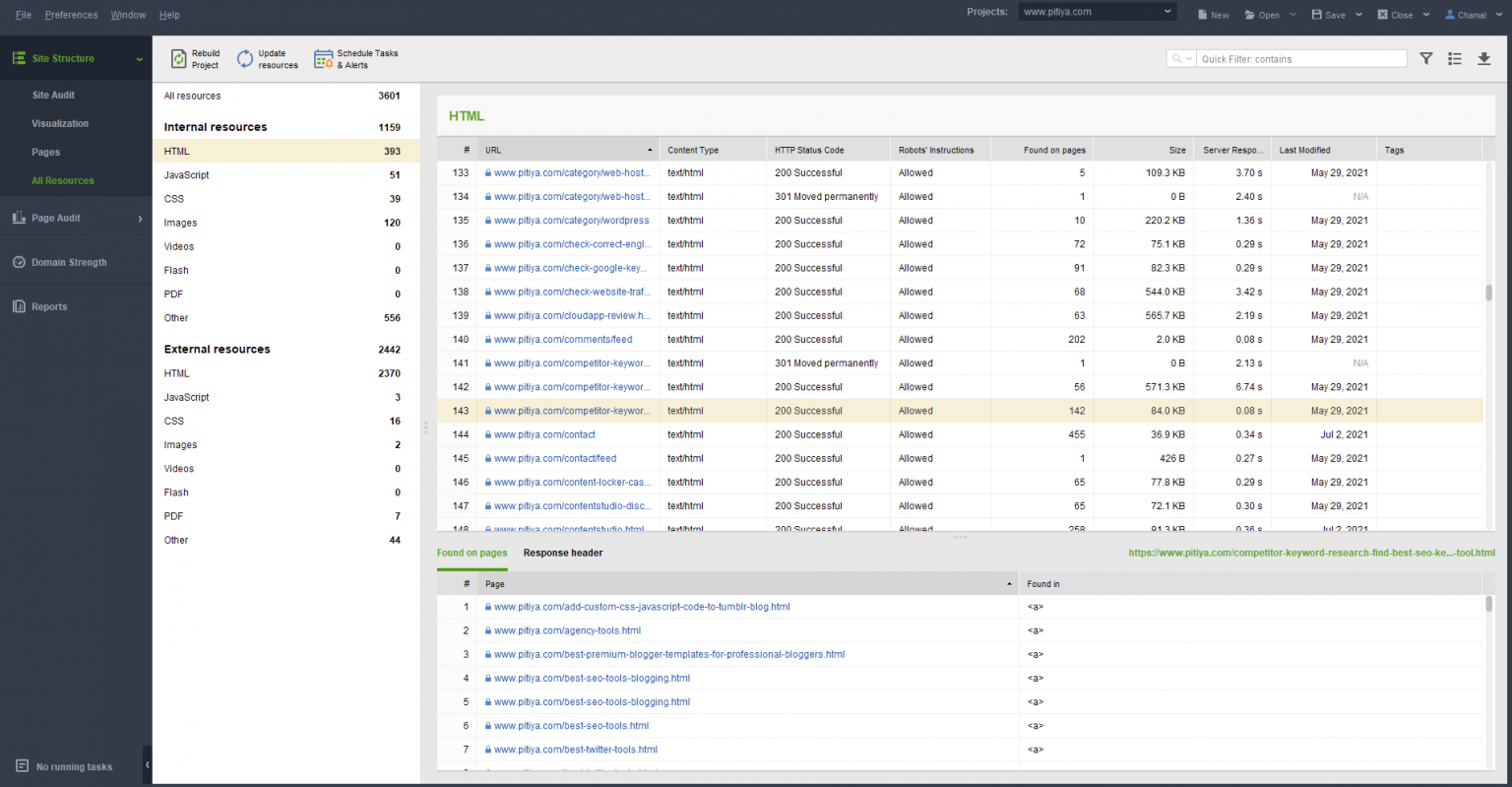Open the www.pitiya.com projects dropdown
1512x787 pixels.
point(1096,11)
